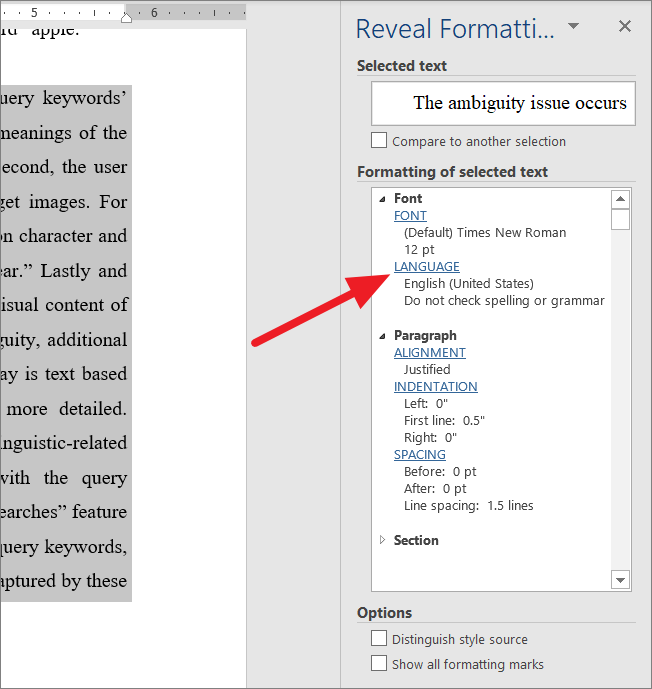The image size is (652, 689).
Task: Open the SPACING link
Action: click(x=420, y=455)
